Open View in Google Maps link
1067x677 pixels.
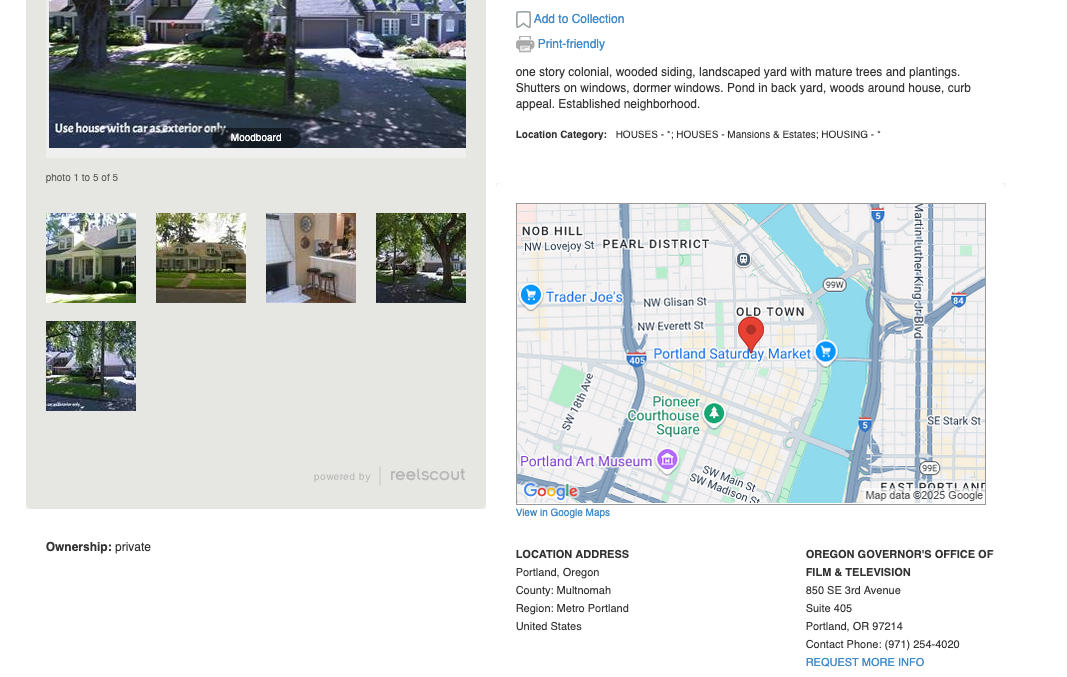(562, 513)
